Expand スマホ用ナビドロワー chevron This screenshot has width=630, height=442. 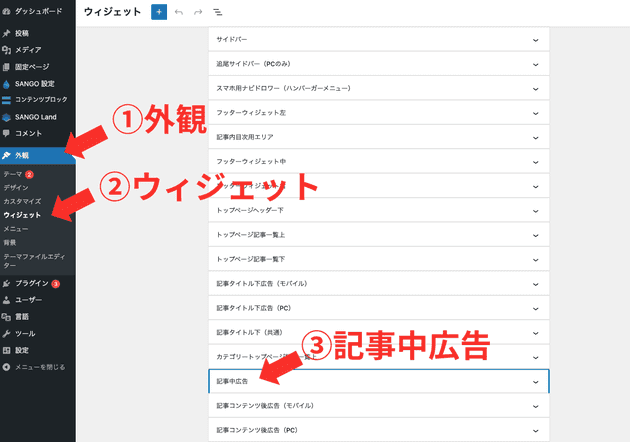536,89
